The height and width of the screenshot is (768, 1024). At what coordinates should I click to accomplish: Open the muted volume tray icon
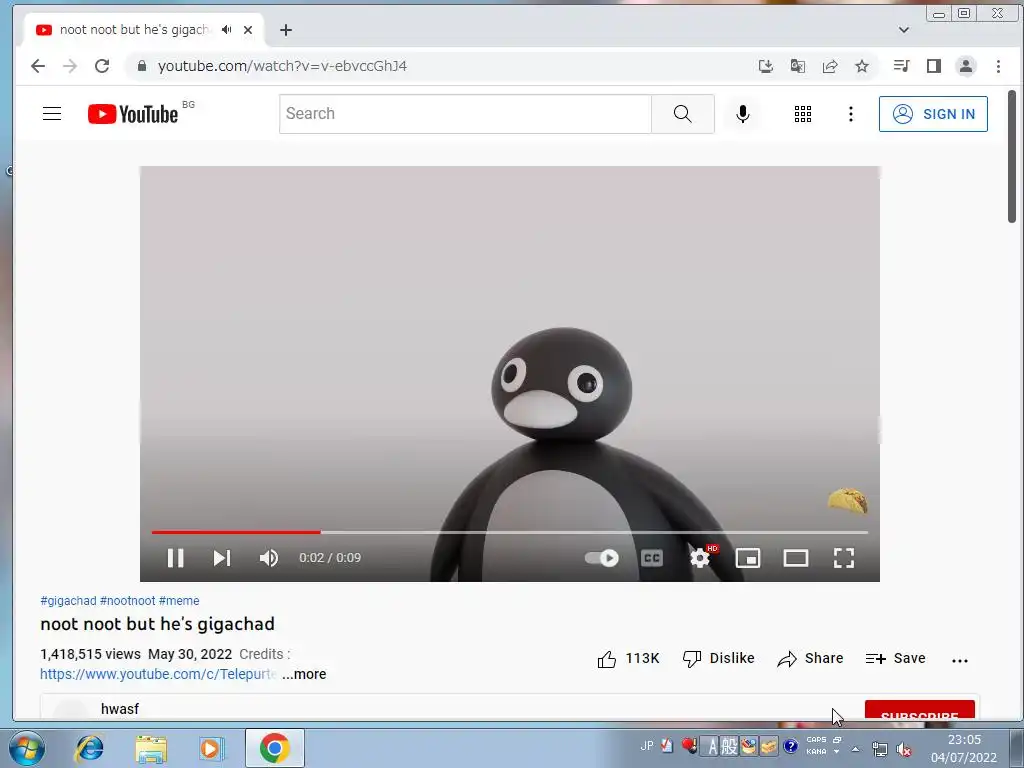(x=904, y=749)
